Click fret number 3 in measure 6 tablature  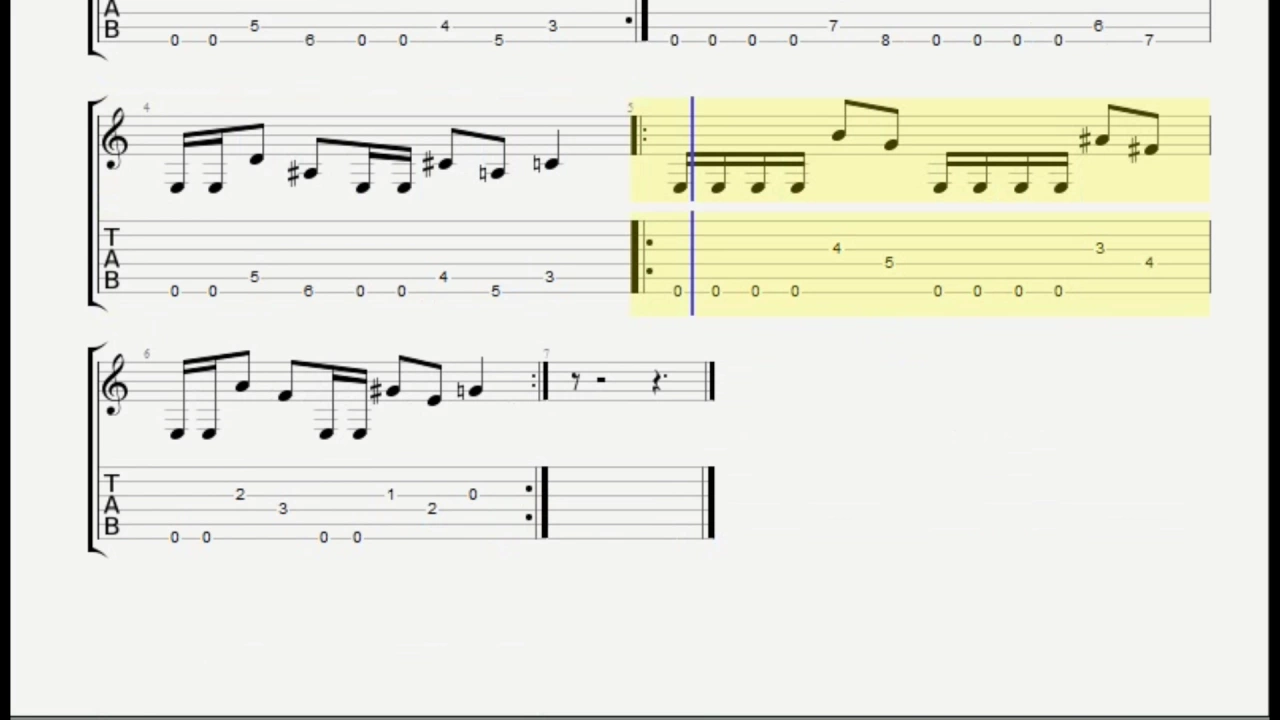coord(283,509)
